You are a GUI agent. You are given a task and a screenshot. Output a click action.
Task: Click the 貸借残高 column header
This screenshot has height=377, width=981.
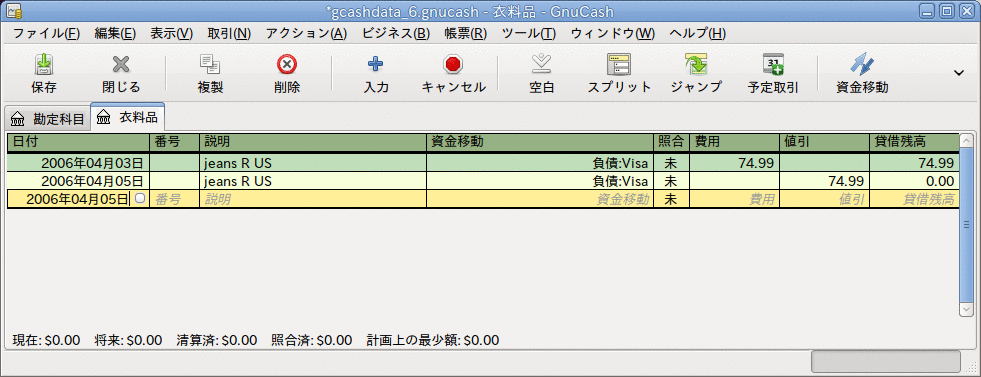coord(914,142)
